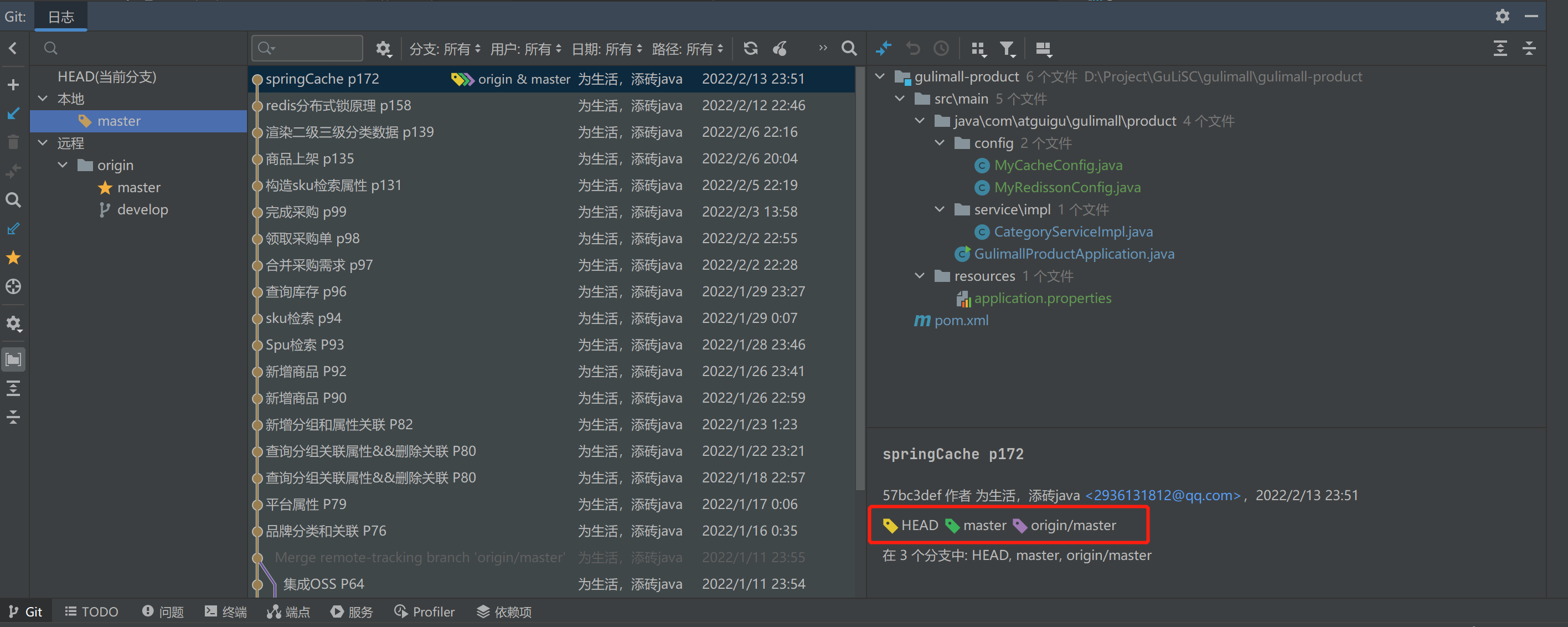Click the history clock icon

coord(941,48)
